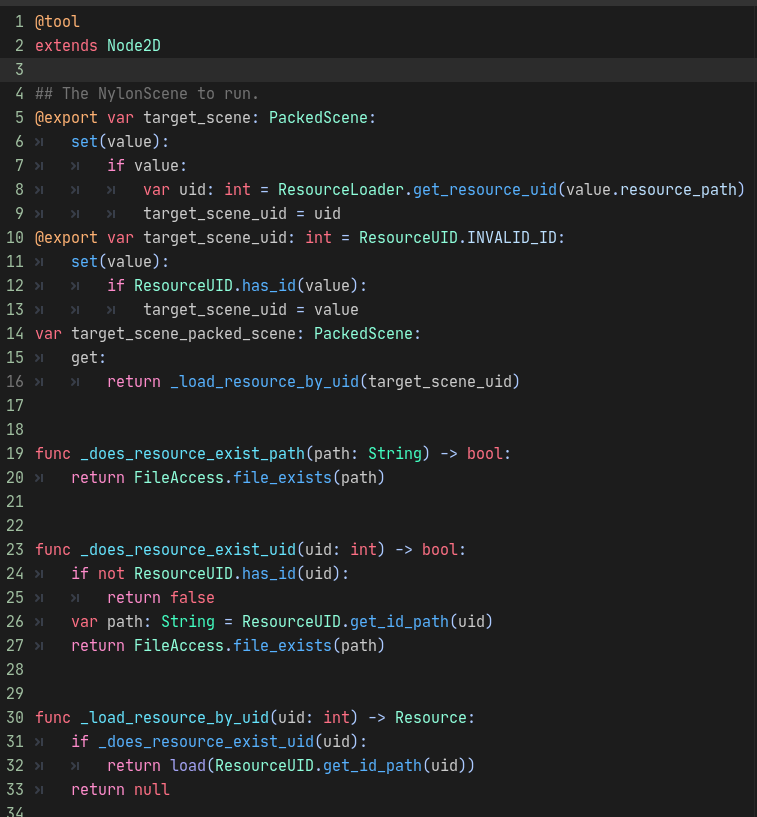
Task: Click 'target_scene' variable name on line 5
Action: click(x=197, y=118)
